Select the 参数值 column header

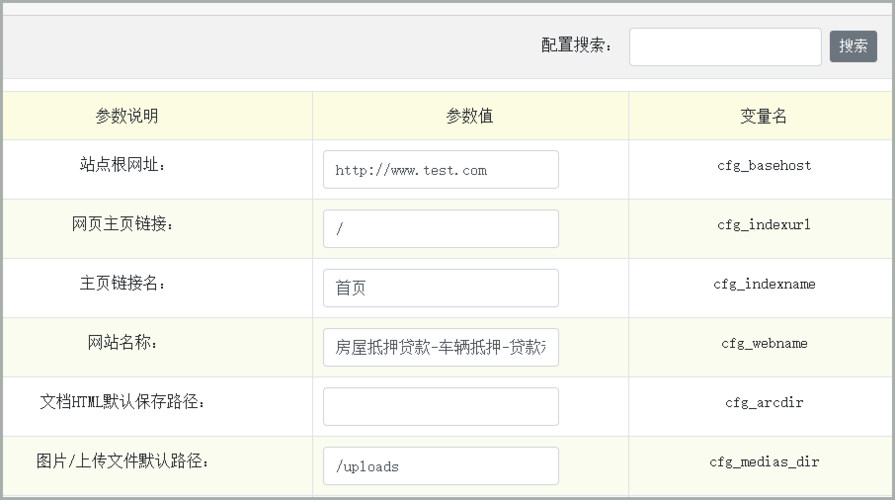pos(469,116)
